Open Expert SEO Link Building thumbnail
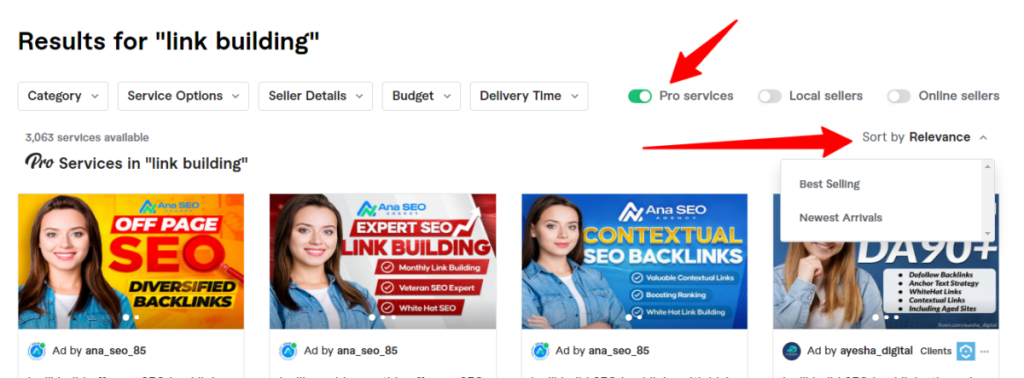Image resolution: width=1024 pixels, height=378 pixels. click(x=383, y=261)
